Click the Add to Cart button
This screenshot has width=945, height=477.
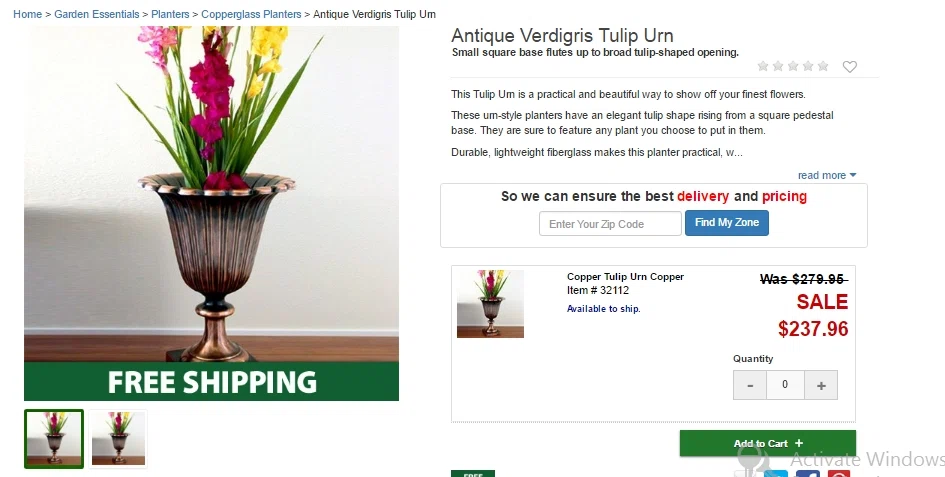[x=768, y=443]
